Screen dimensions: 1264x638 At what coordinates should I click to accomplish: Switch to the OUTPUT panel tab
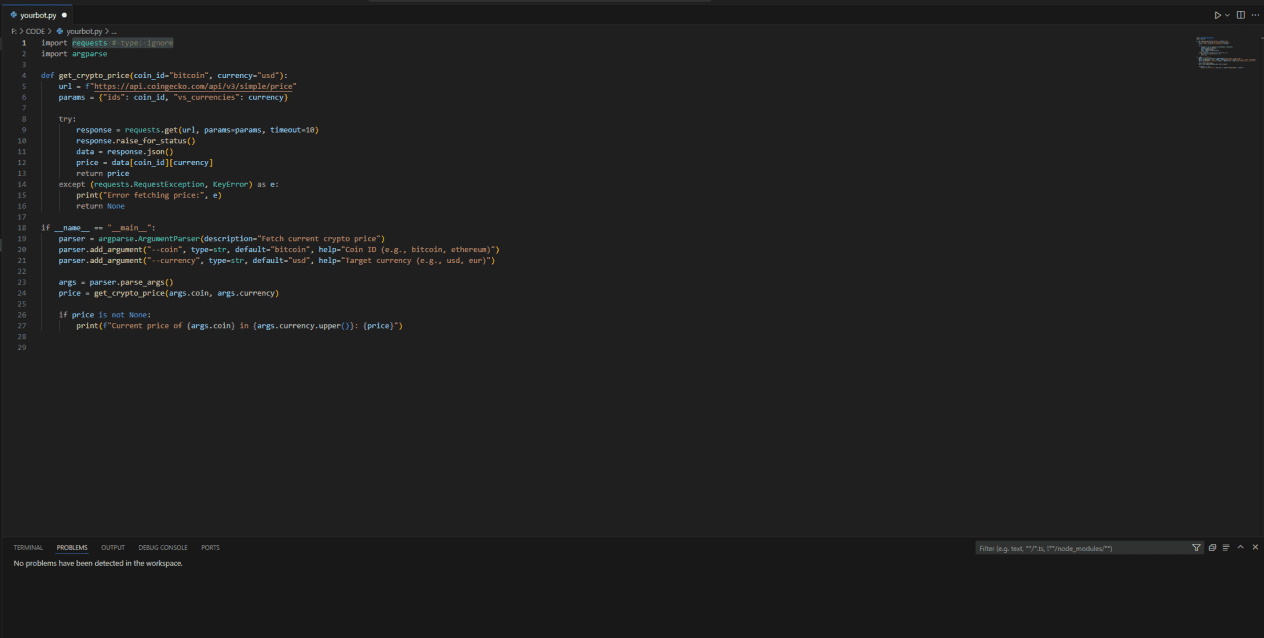(113, 548)
